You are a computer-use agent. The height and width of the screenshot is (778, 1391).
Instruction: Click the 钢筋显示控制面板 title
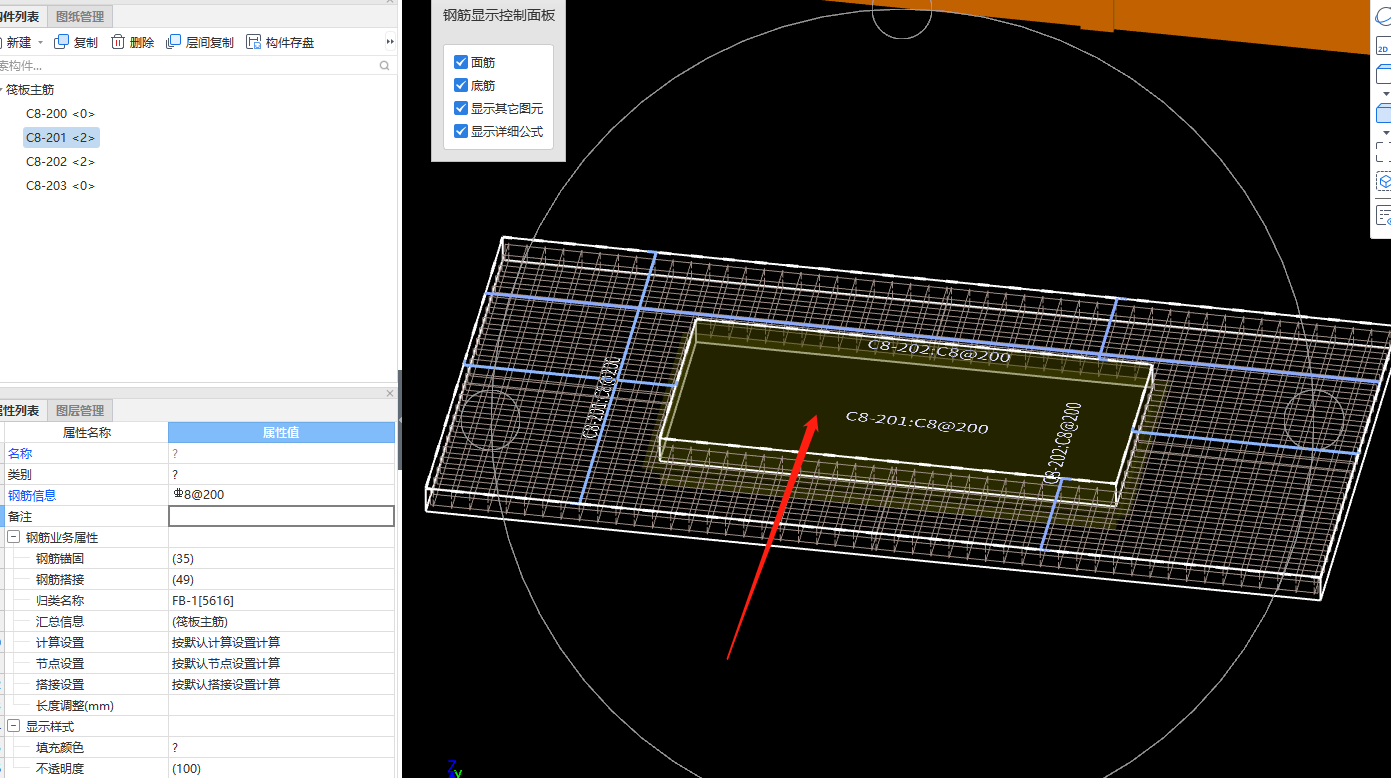click(499, 16)
